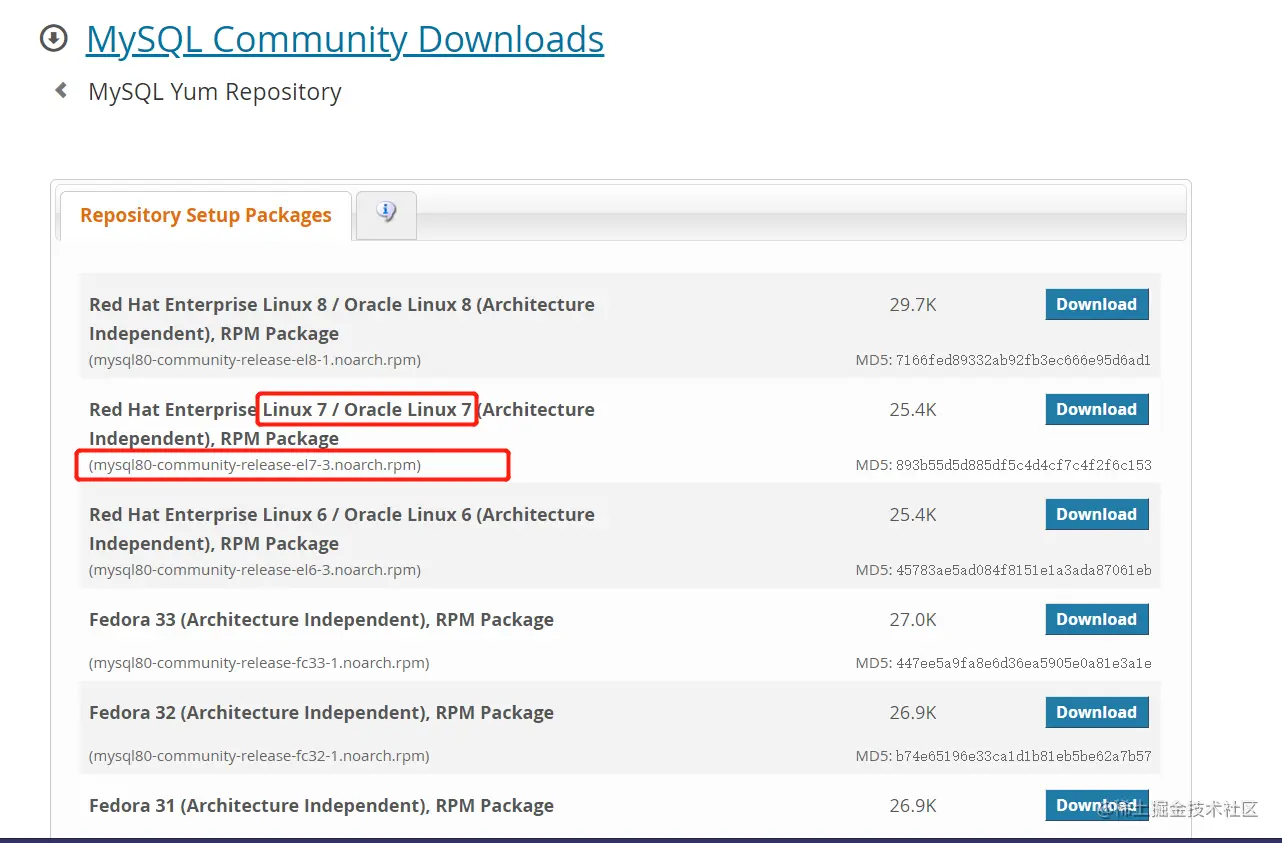The image size is (1282, 843).
Task: Download the Fedora 32 RPM package
Action: [1097, 712]
